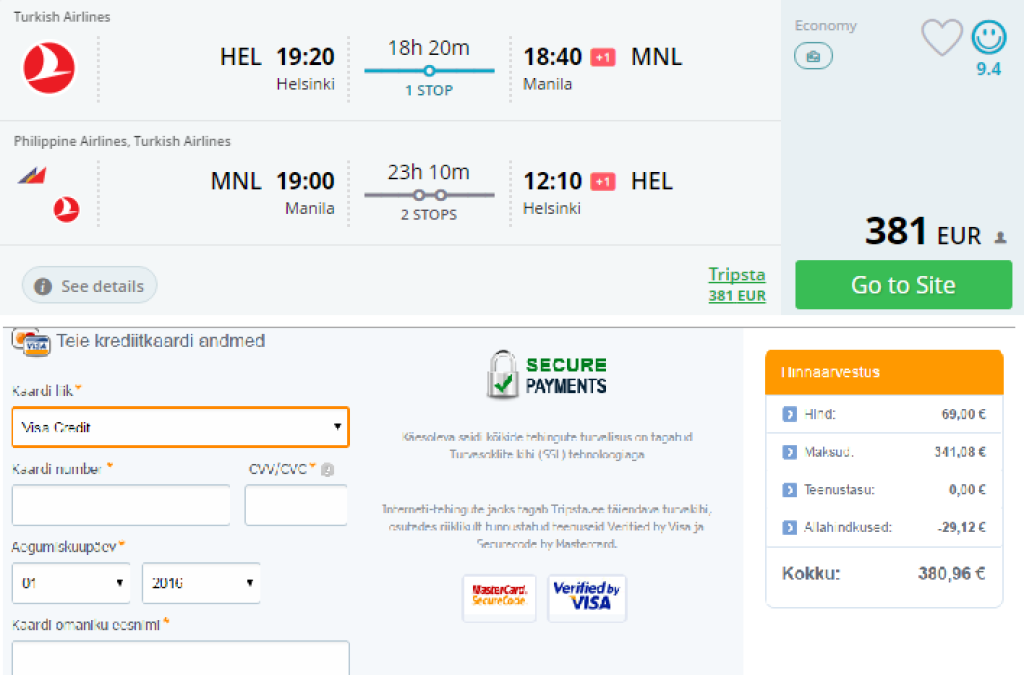Image resolution: width=1024 pixels, height=688 pixels.
Task: Click the Philippine Airlines logo
Action: point(30,177)
